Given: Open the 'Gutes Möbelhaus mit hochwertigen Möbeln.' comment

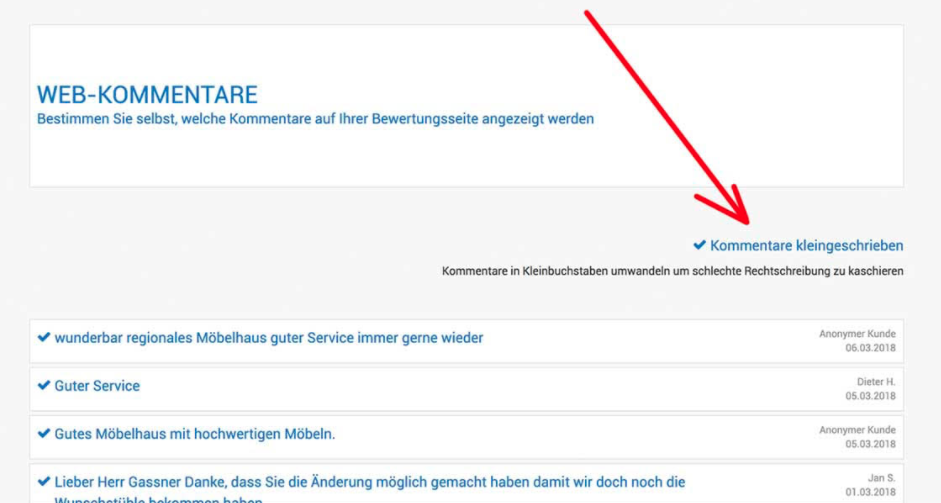Looking at the screenshot, I should [x=194, y=434].
